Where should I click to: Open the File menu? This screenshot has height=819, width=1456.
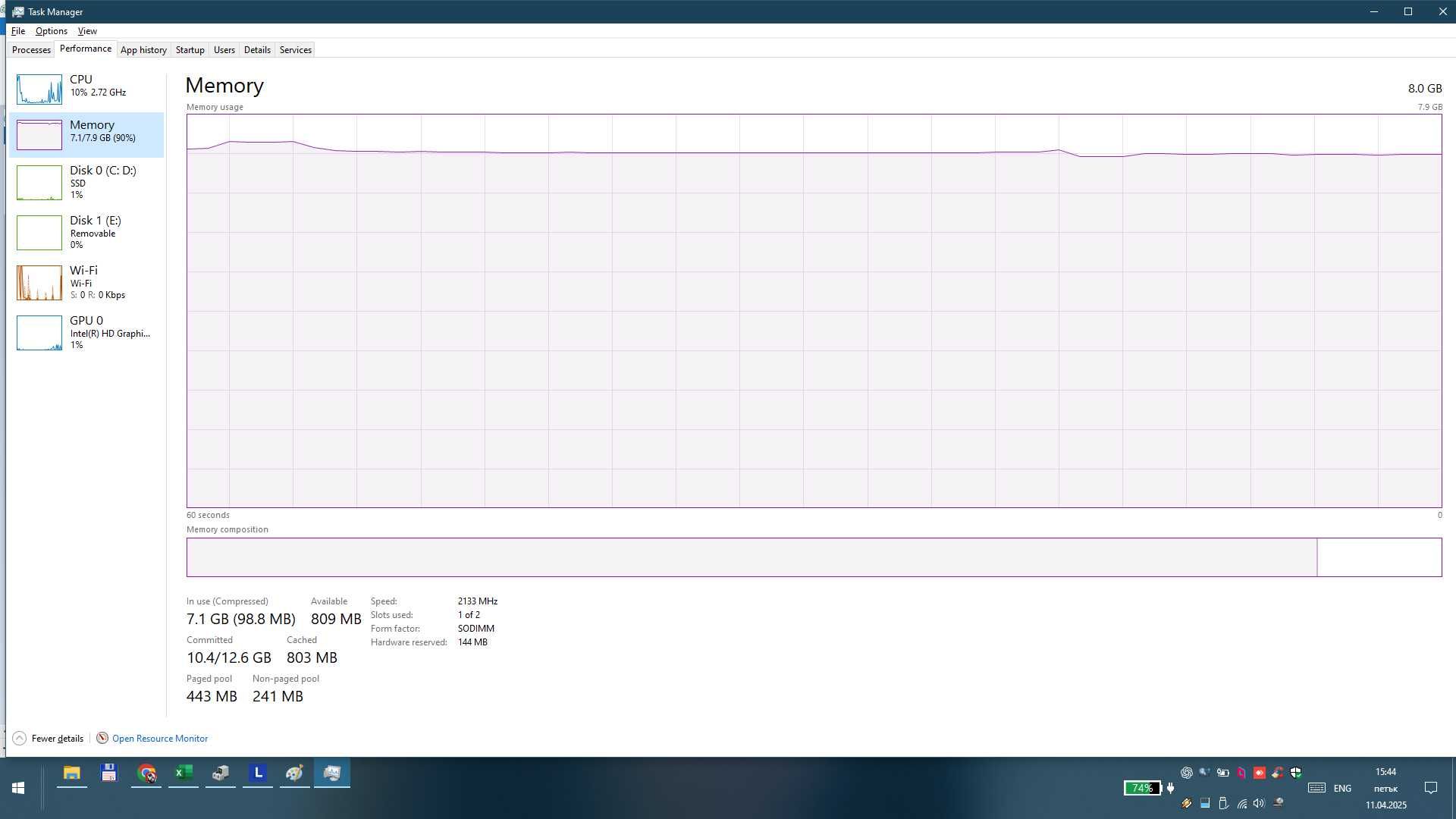pyautogui.click(x=18, y=31)
